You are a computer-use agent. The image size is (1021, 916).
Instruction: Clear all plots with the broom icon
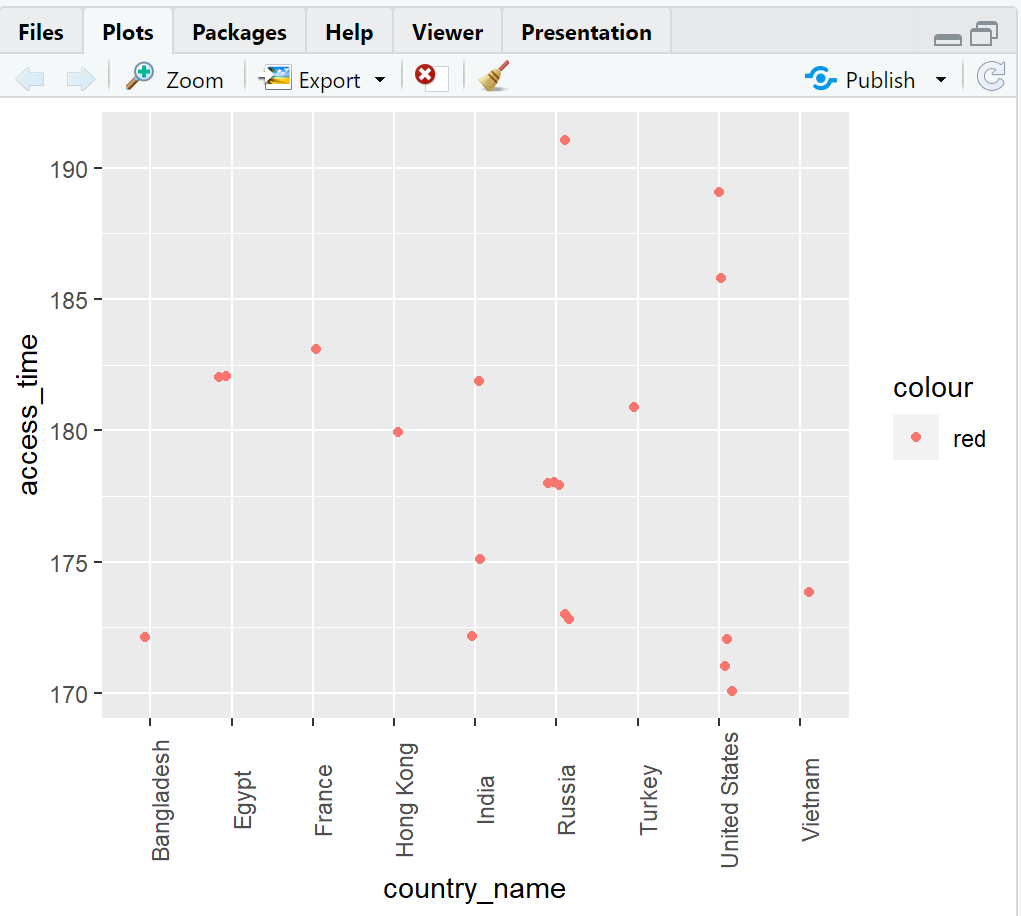[x=494, y=78]
